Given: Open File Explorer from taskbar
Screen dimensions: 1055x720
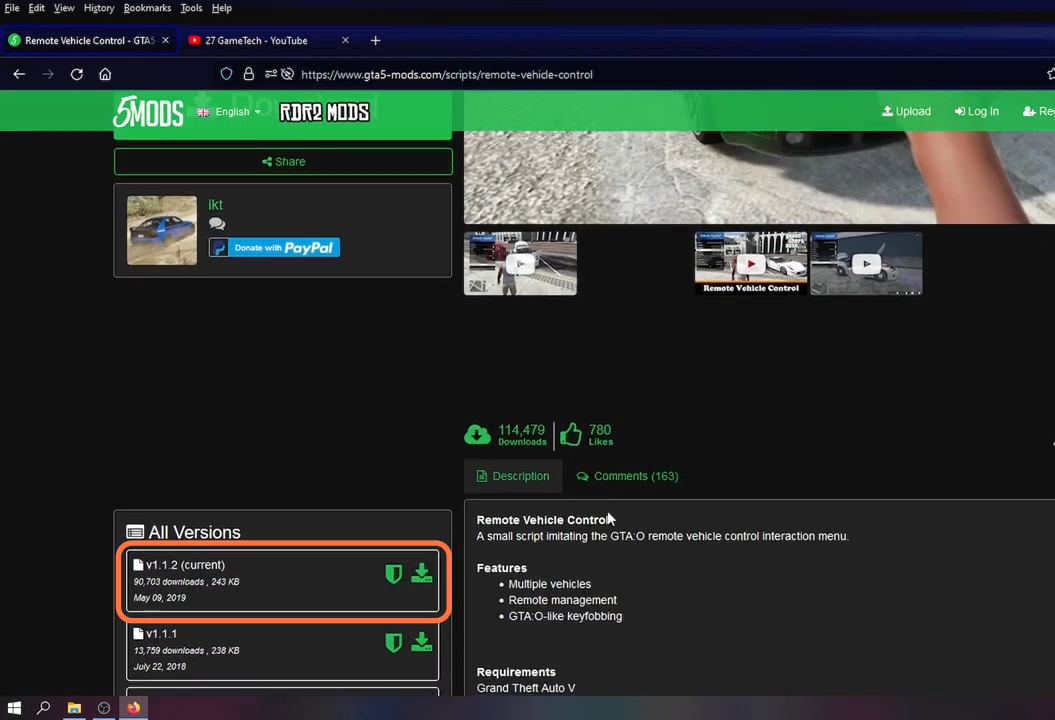Looking at the screenshot, I should 74,708.
